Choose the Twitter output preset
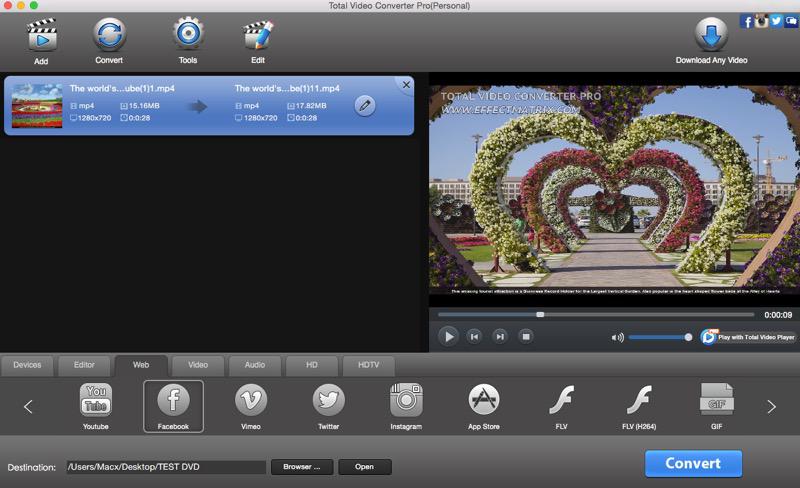 coord(329,406)
